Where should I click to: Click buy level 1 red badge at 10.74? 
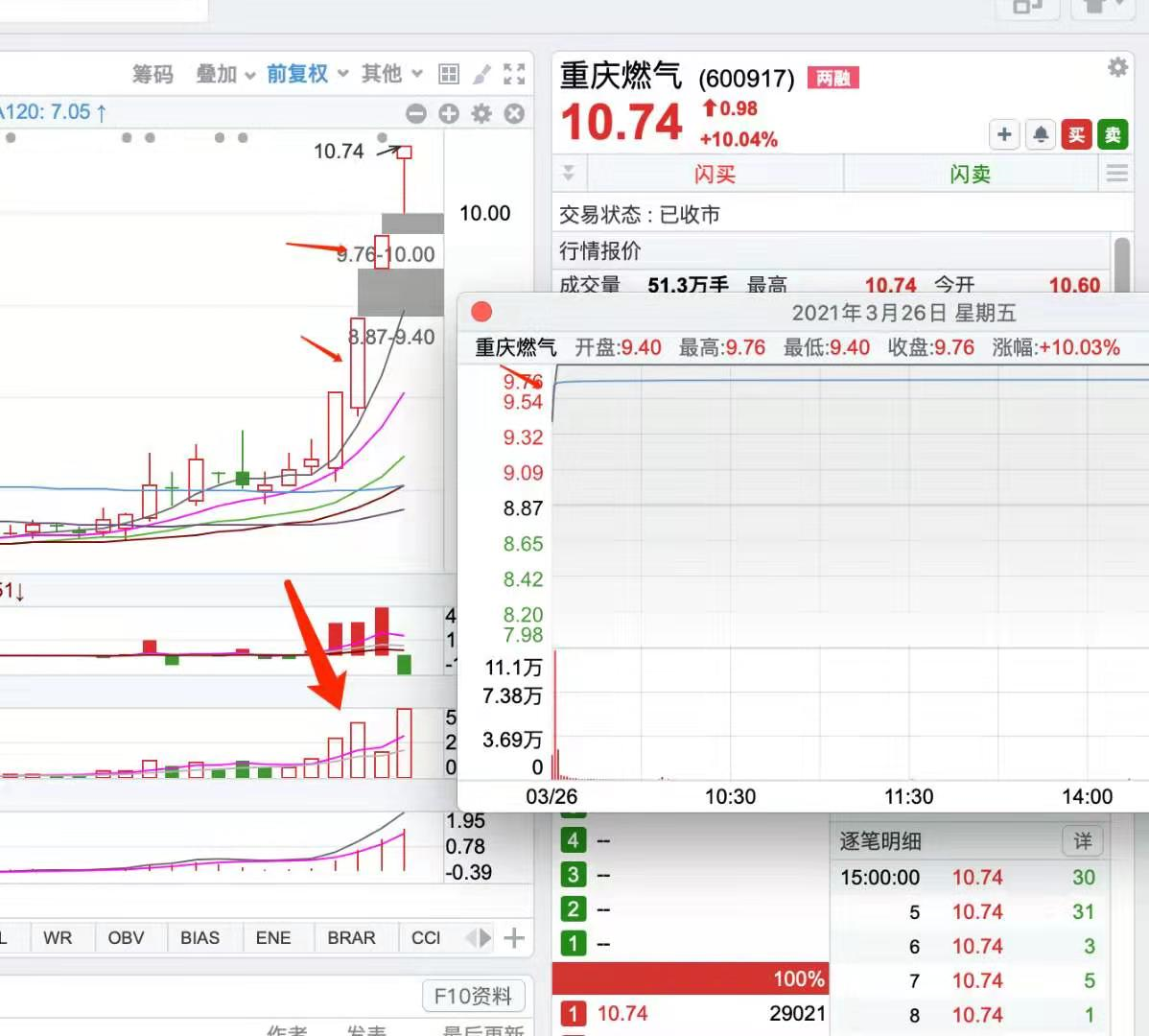click(573, 1014)
